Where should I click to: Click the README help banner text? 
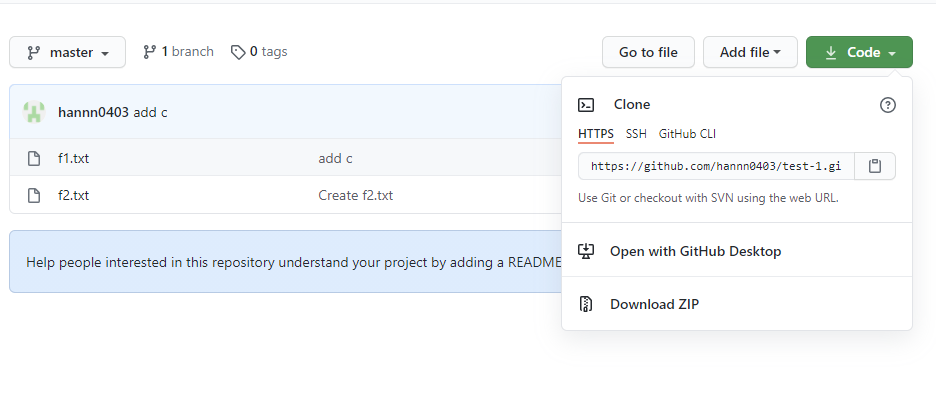pos(294,262)
